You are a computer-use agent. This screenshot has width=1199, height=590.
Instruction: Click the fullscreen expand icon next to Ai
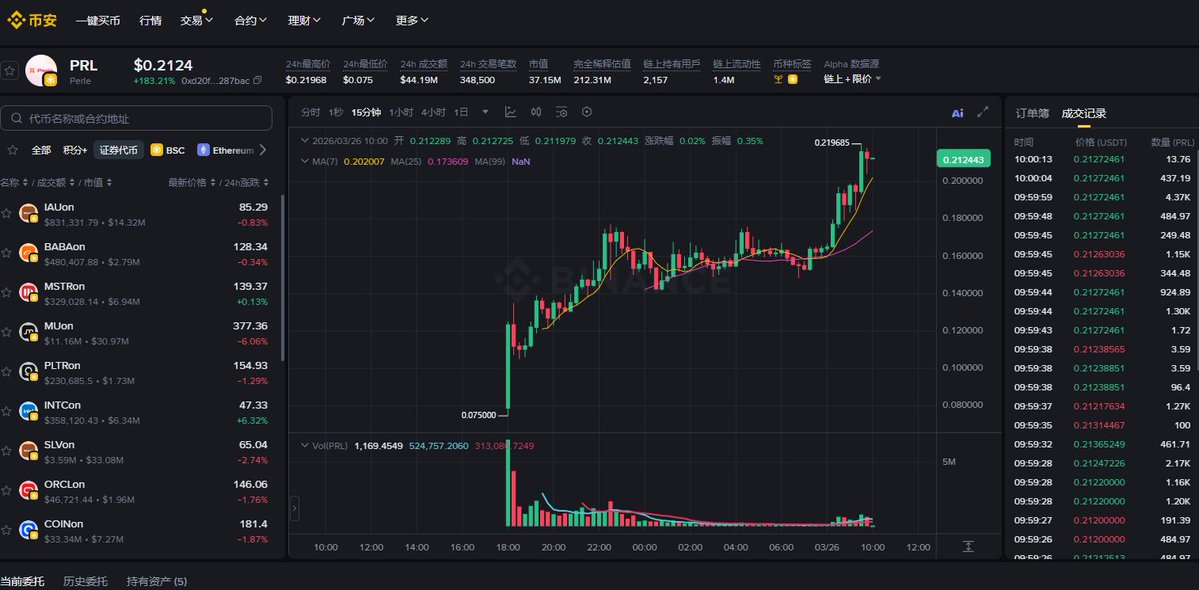pos(981,112)
